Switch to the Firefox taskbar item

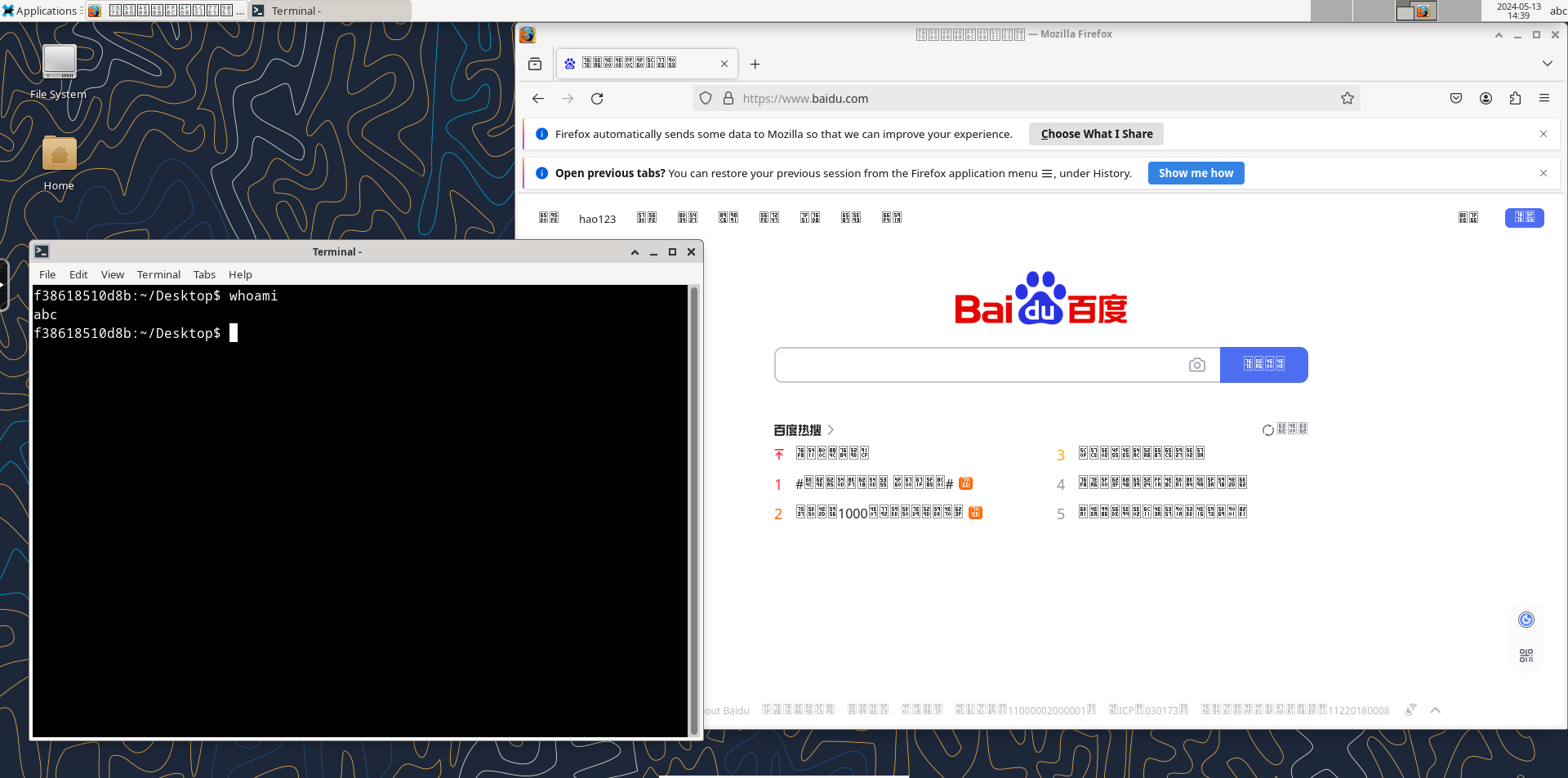(167, 11)
